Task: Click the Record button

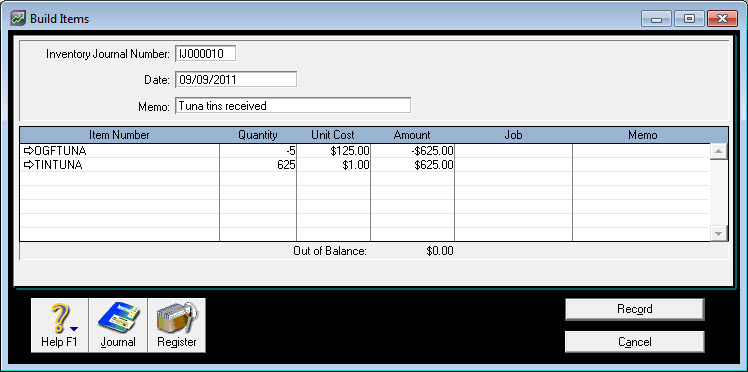Action: click(x=634, y=309)
